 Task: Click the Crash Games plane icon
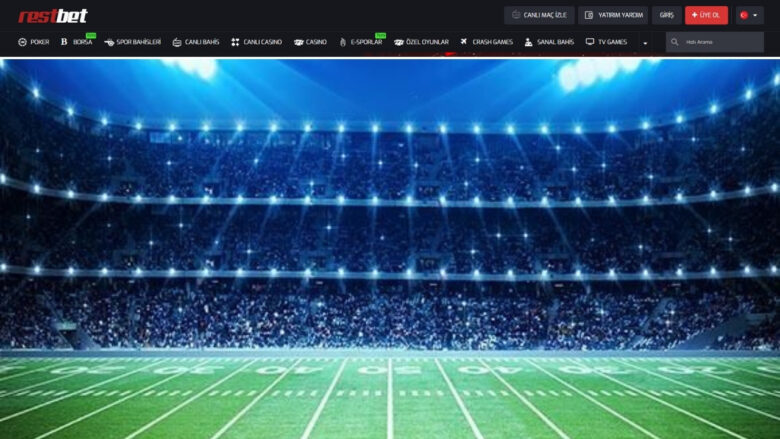point(464,42)
